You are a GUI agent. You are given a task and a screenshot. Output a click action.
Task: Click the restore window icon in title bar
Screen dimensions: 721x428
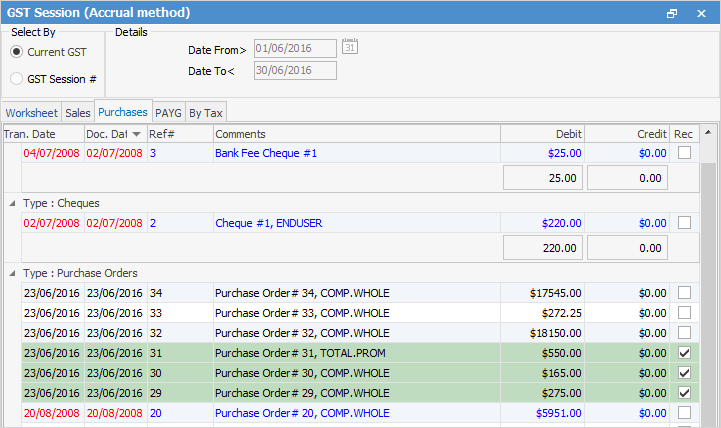point(672,13)
